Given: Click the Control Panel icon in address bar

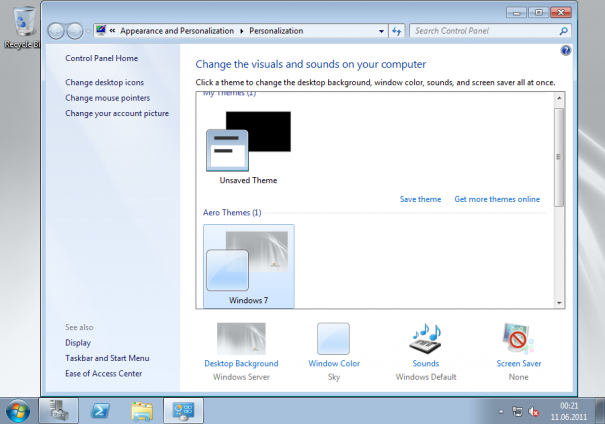Looking at the screenshot, I should click(x=101, y=30).
